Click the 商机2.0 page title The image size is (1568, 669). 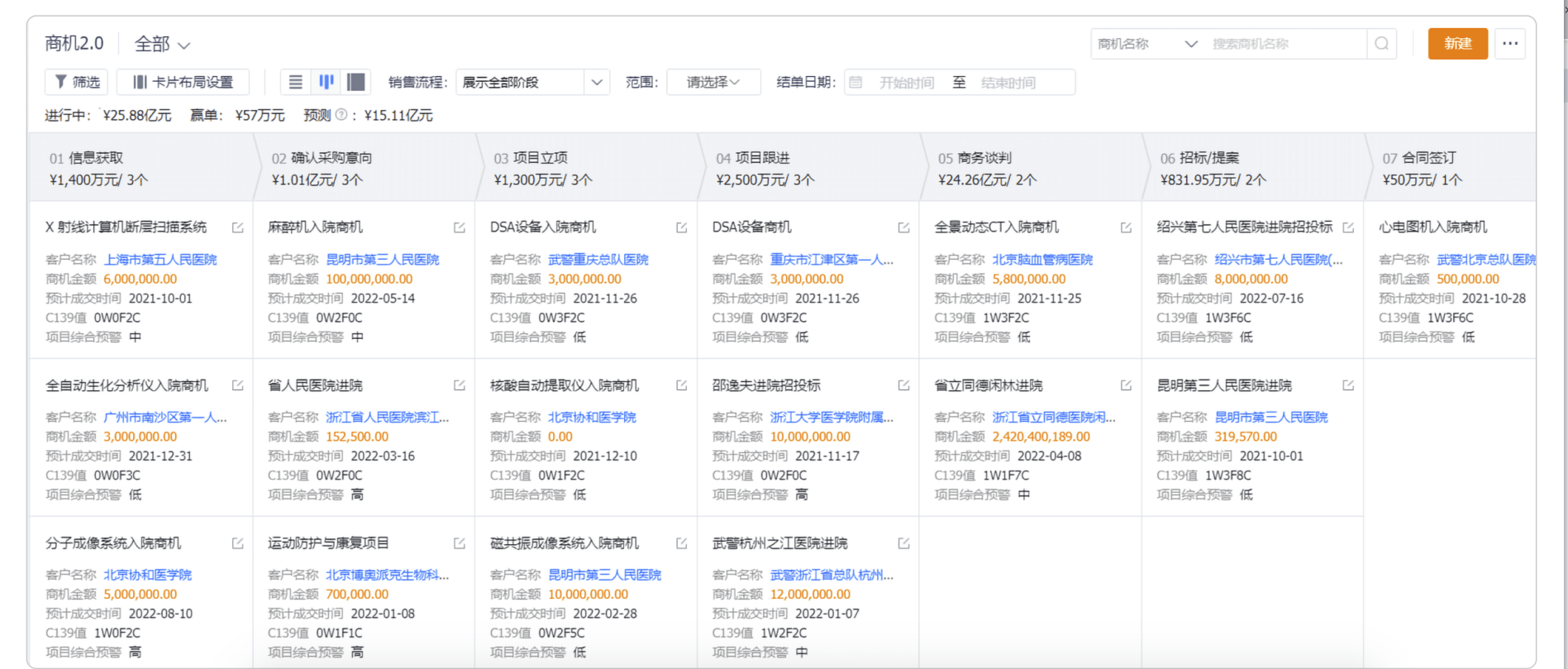(x=74, y=44)
